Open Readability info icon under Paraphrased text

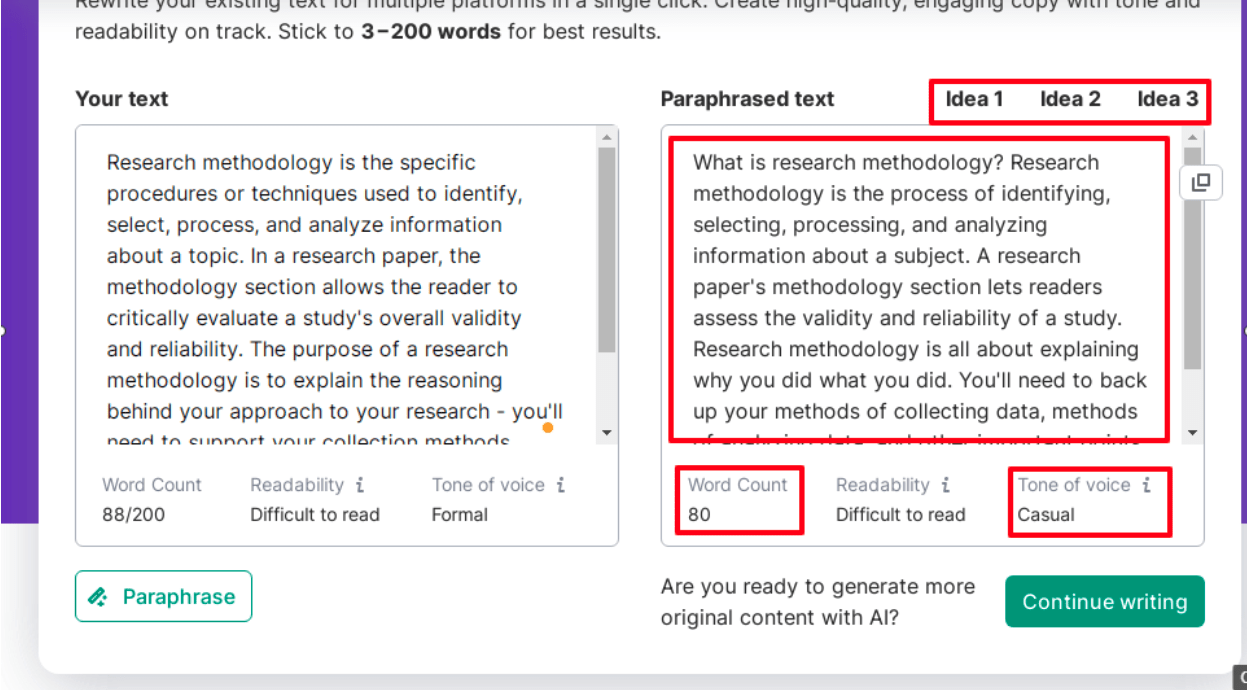pos(946,485)
